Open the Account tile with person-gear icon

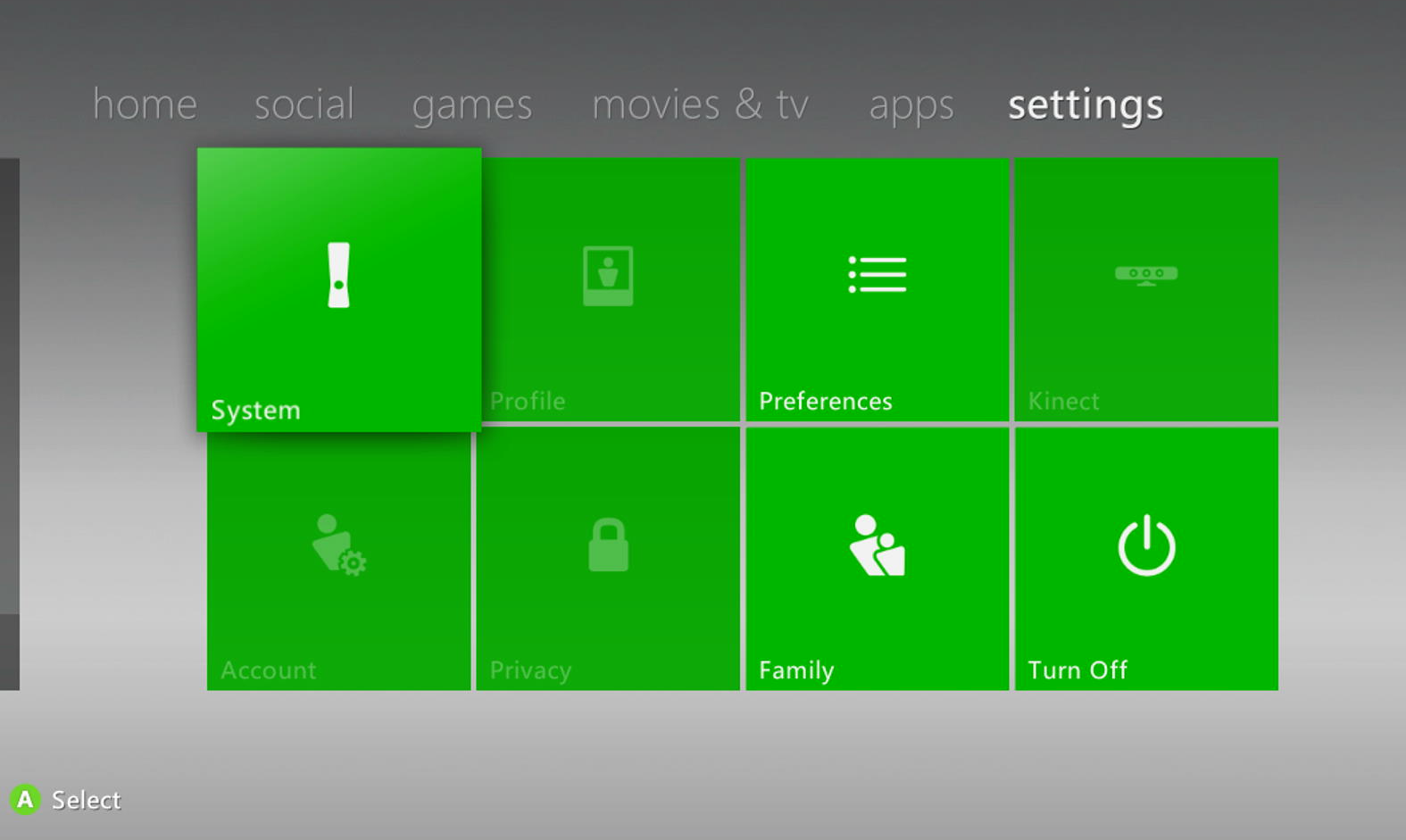[339, 561]
